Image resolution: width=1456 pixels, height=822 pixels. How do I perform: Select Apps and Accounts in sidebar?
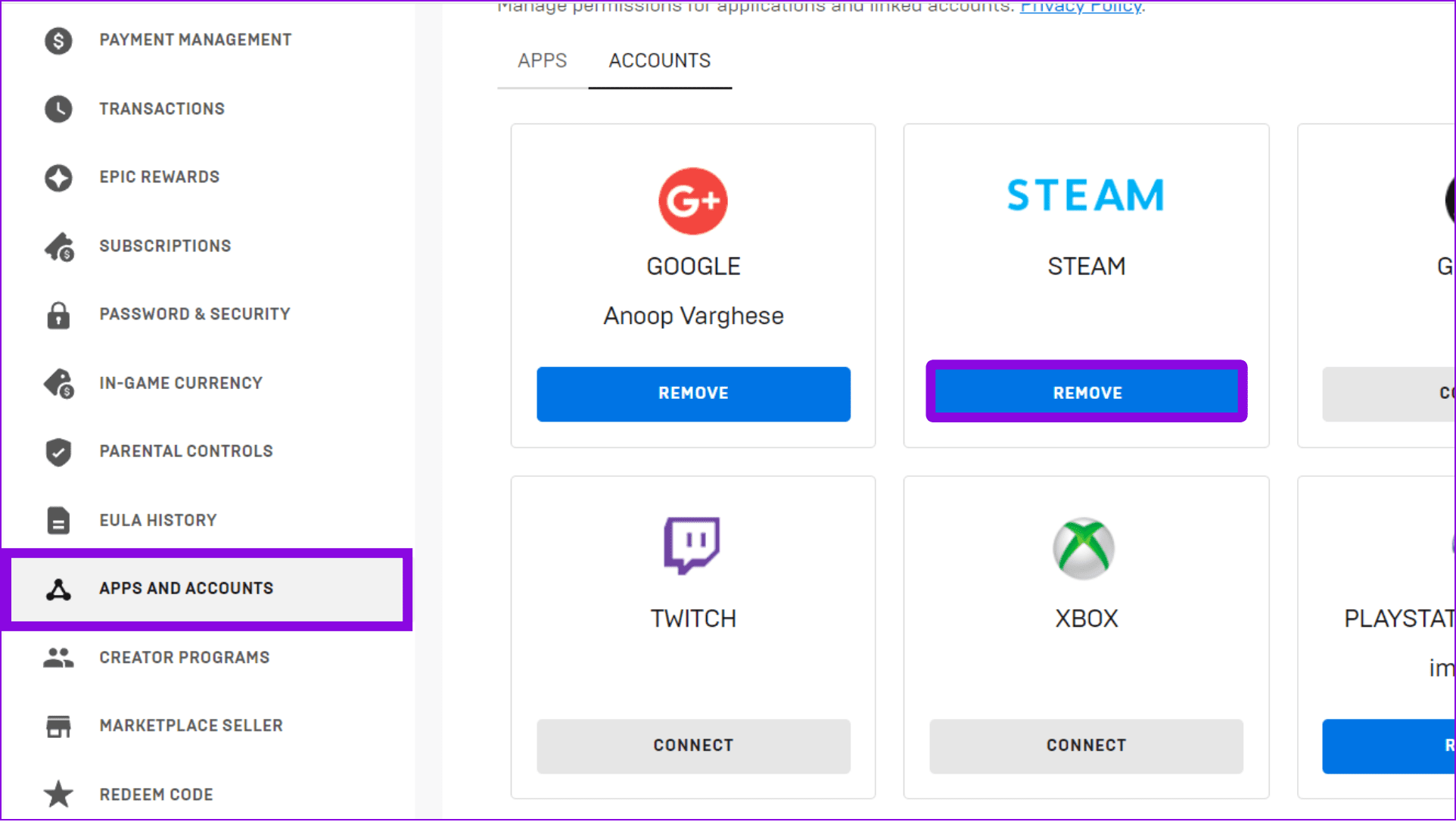point(207,590)
